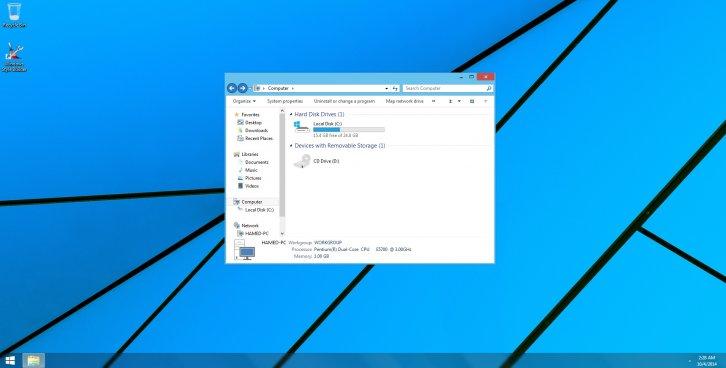Screen dimensions: 726x368
Task: Click the HAMED-PC name in the details pane
Action: [x=273, y=242]
